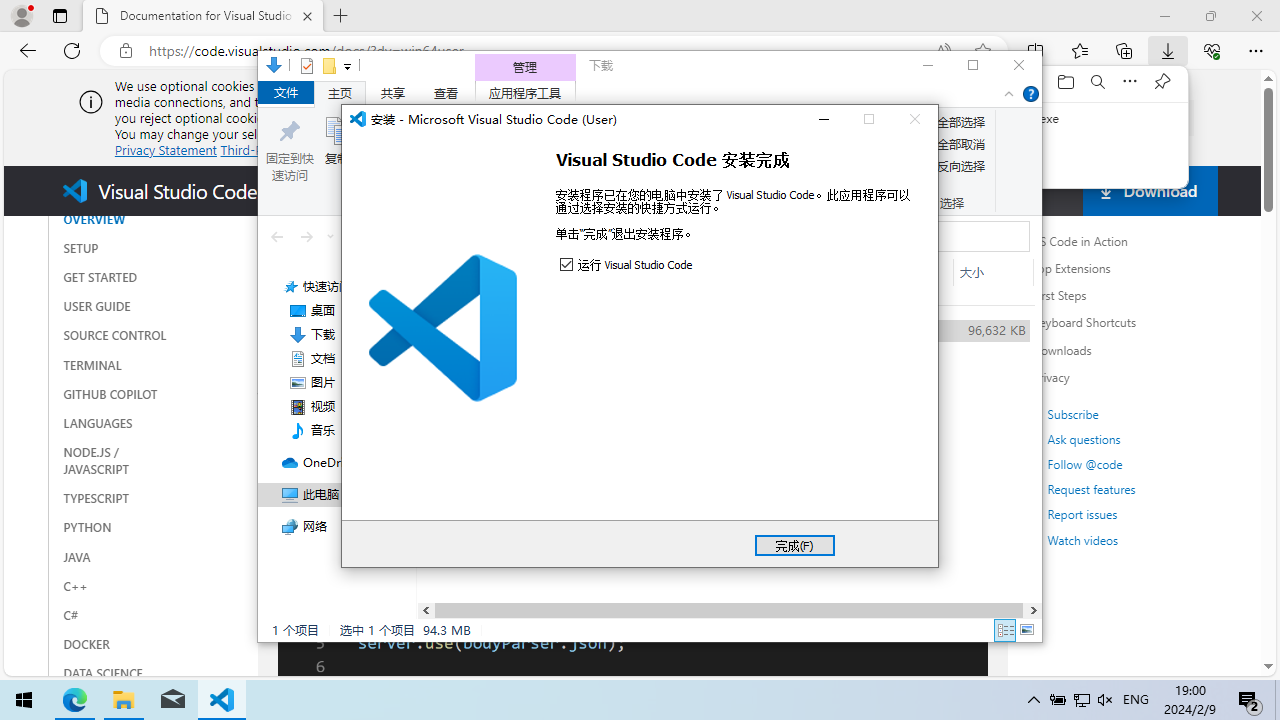
Task: Click Visual Studio Code taskbar icon
Action: click(222, 700)
